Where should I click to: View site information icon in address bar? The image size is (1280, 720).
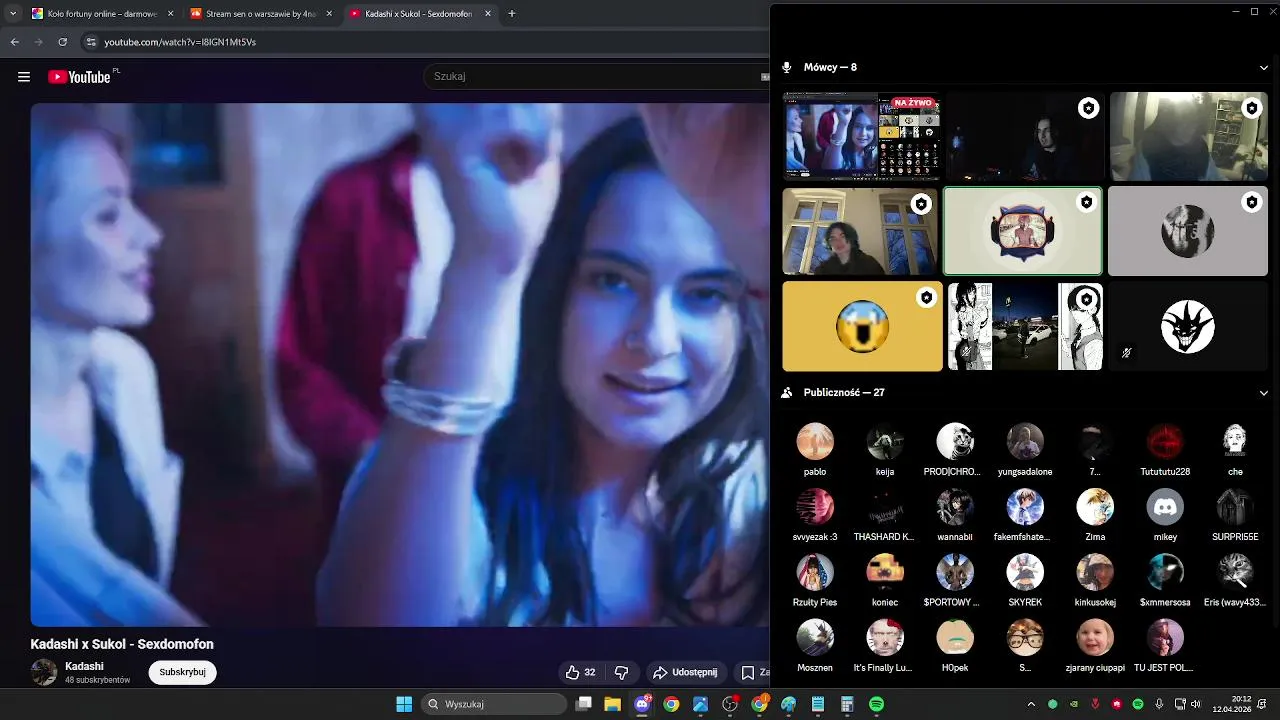(x=91, y=42)
